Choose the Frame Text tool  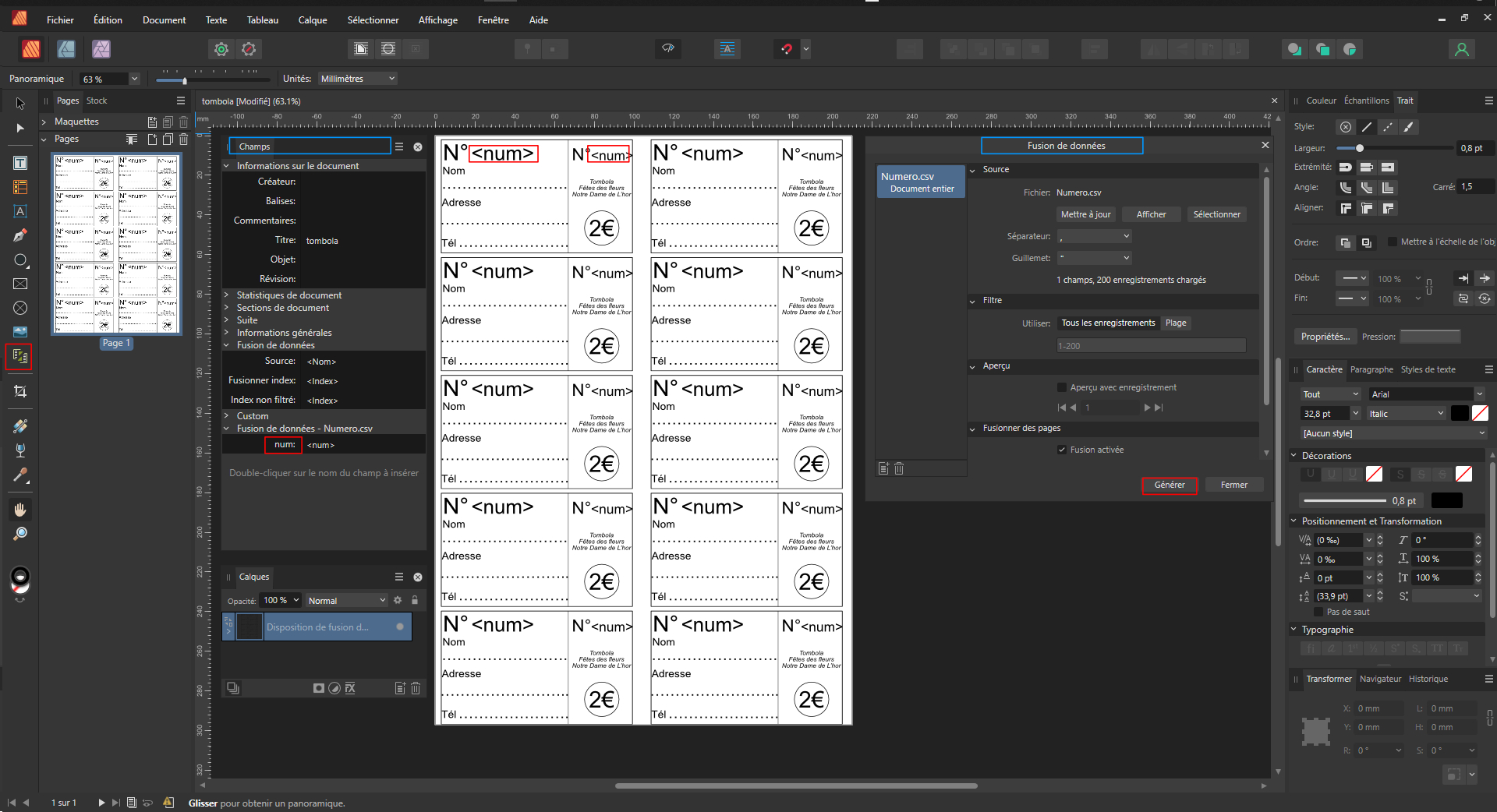click(20, 163)
